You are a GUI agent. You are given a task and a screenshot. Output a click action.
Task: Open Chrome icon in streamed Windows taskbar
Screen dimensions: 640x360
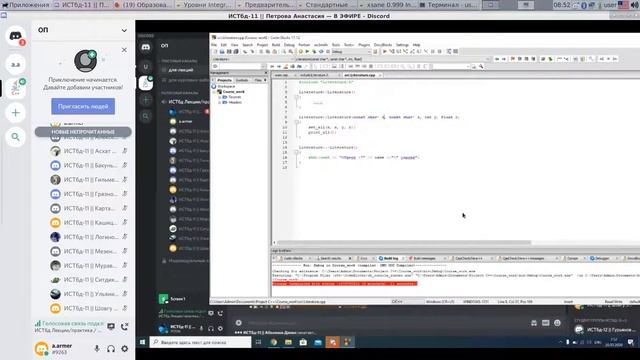pos(274,342)
